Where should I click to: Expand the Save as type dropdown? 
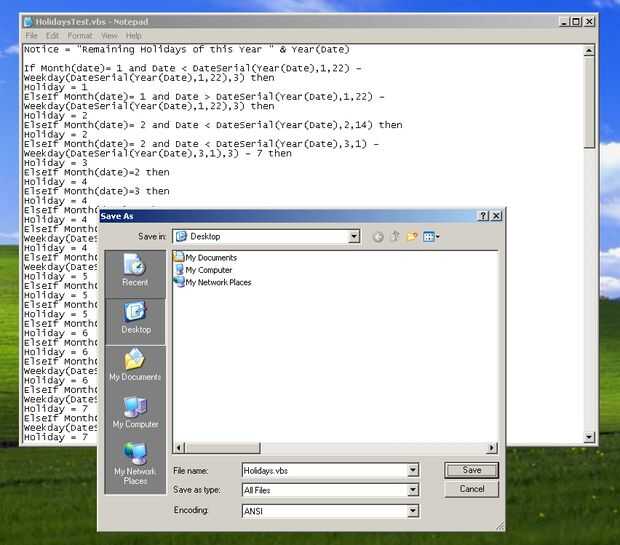tap(412, 490)
